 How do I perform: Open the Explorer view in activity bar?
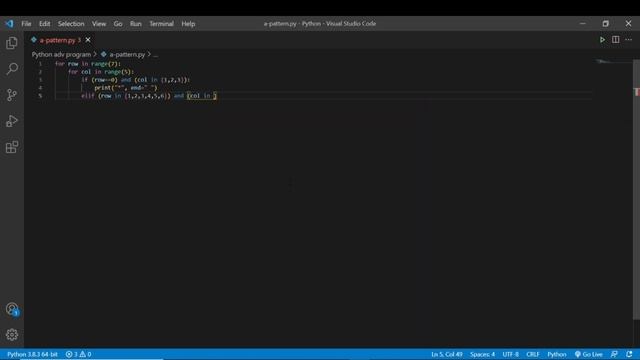(12, 43)
